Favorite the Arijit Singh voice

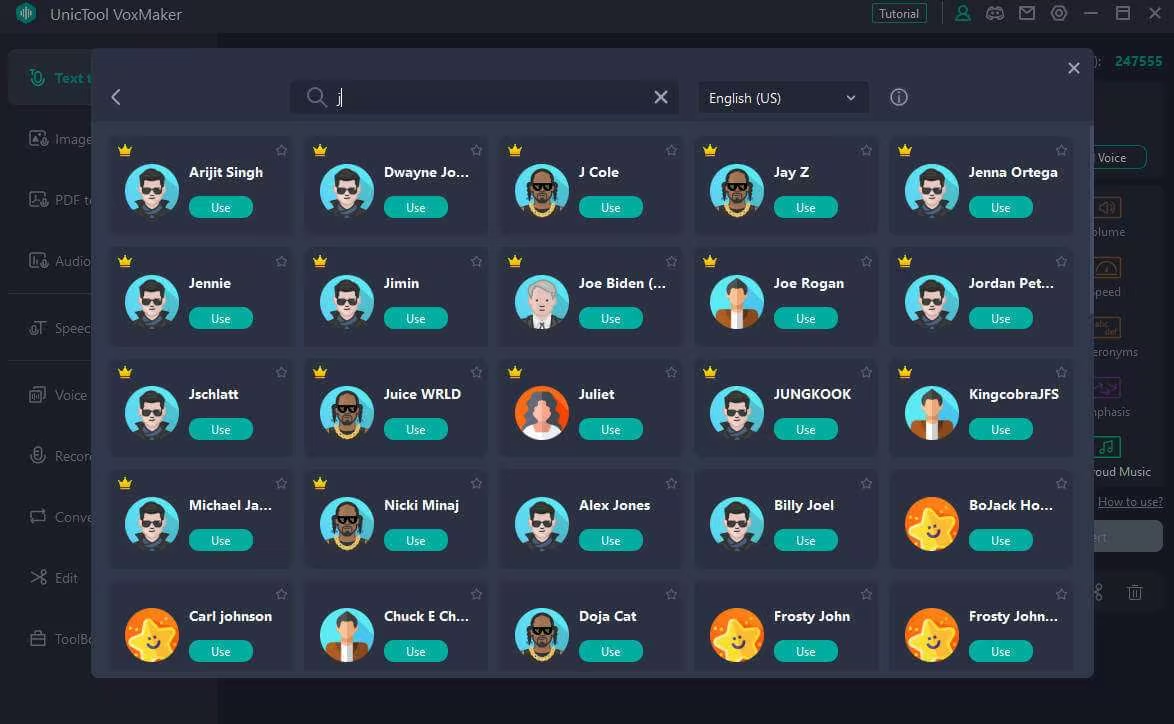(282, 150)
